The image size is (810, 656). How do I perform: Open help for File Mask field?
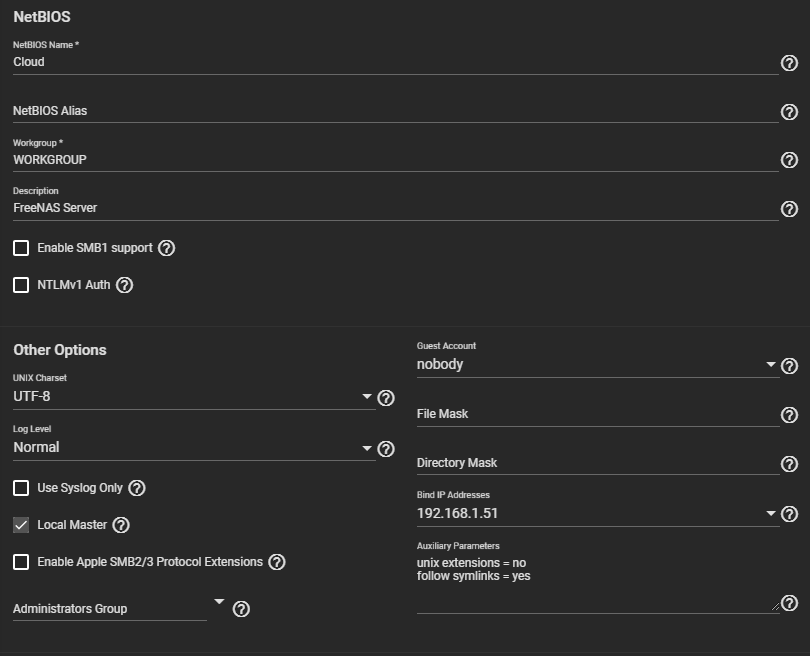[789, 415]
